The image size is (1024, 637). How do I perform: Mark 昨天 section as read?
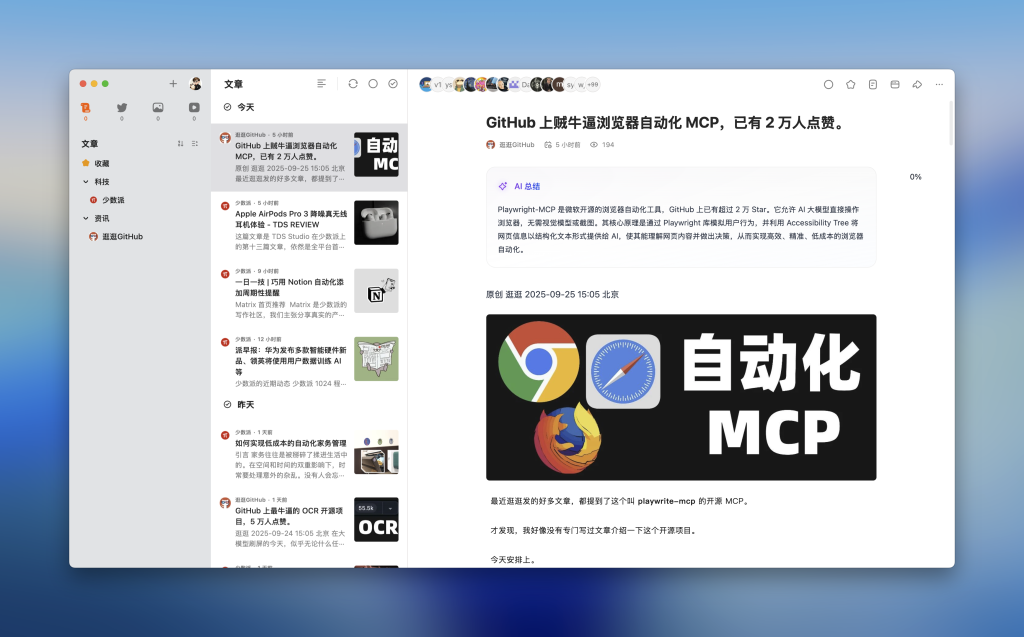click(227, 404)
